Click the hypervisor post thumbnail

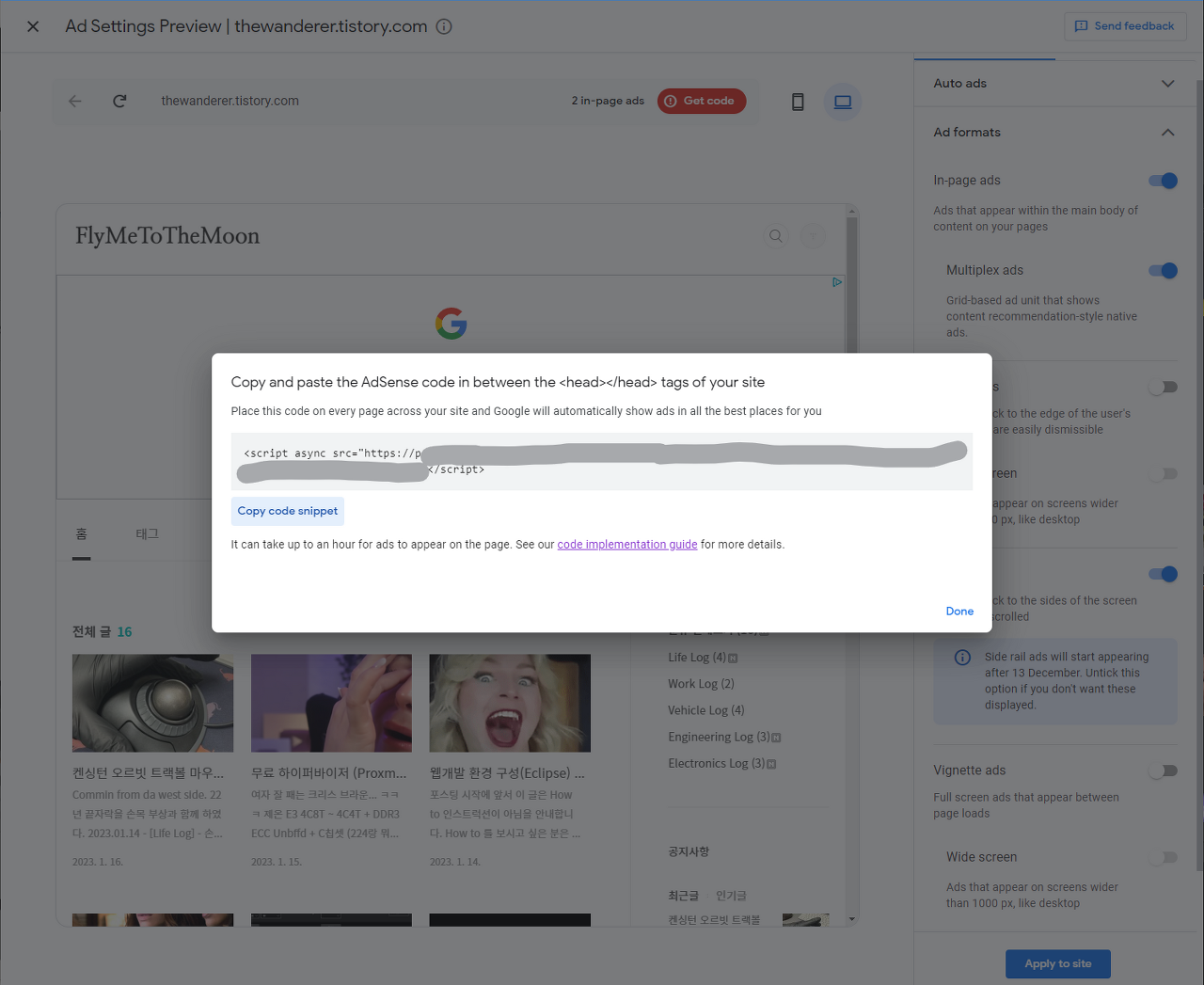331,703
